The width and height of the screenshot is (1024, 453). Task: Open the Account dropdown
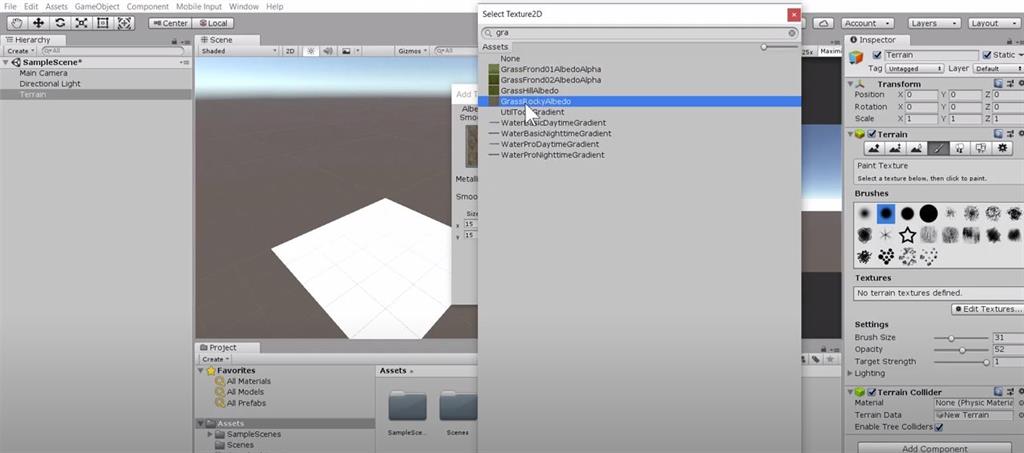[x=868, y=23]
